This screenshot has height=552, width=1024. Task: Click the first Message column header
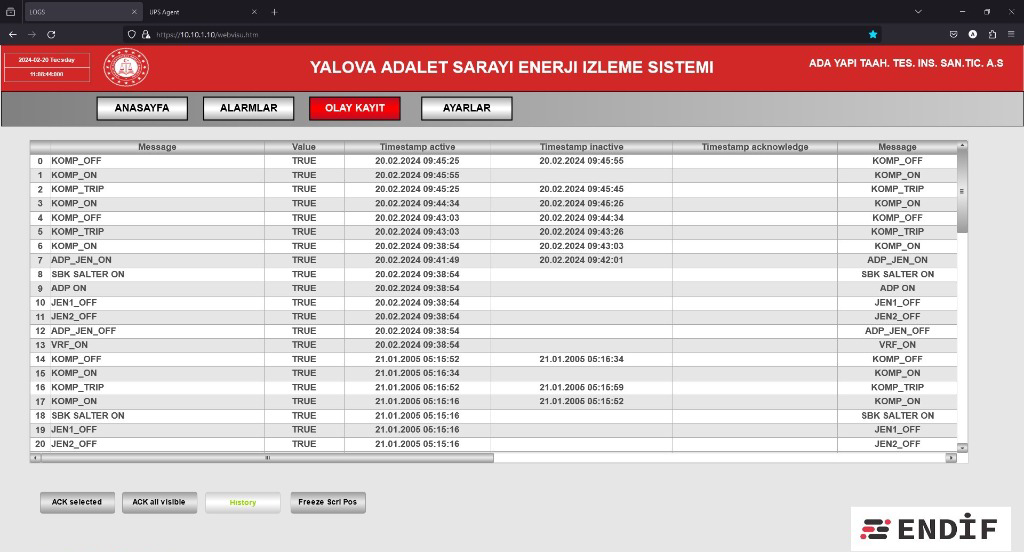point(157,147)
